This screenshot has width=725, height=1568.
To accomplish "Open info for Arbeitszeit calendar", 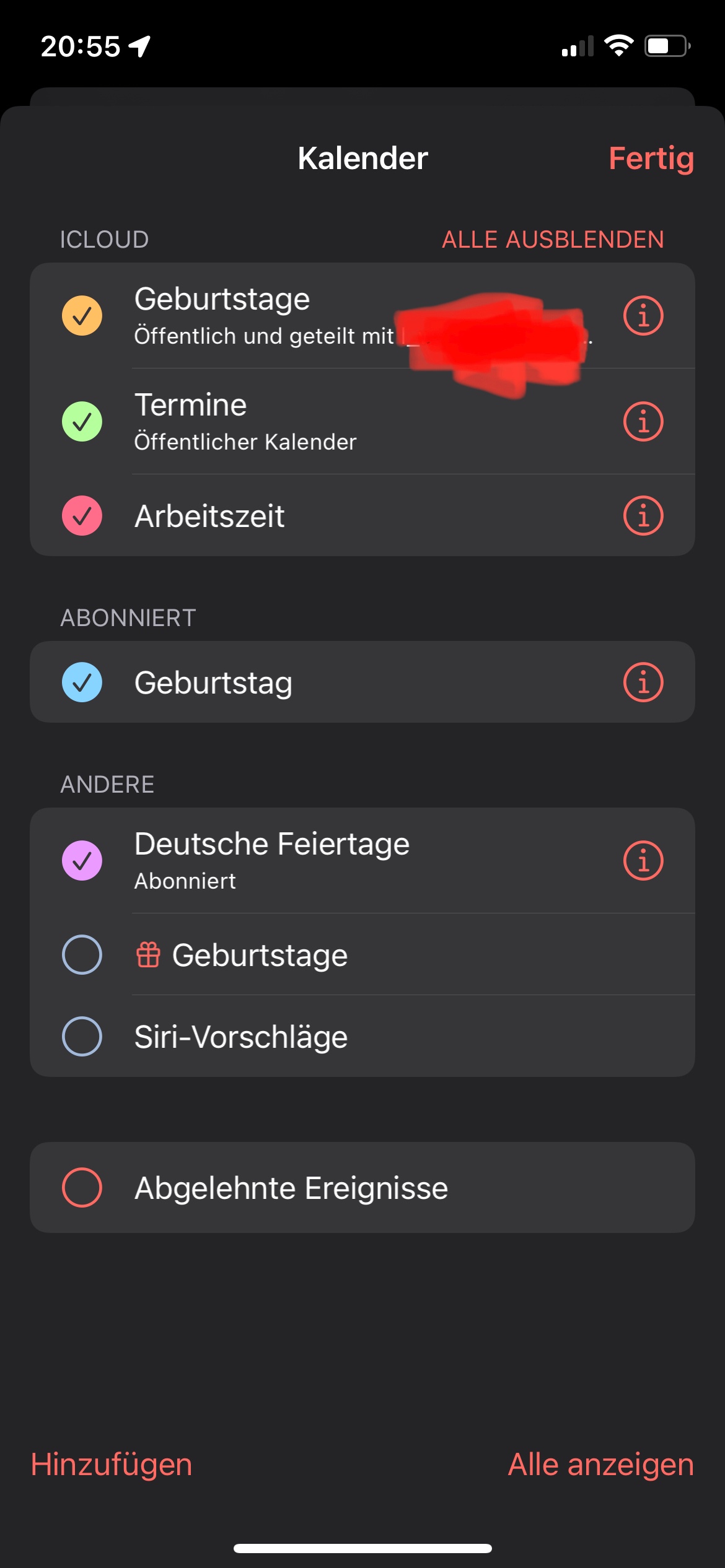I will tap(643, 515).
